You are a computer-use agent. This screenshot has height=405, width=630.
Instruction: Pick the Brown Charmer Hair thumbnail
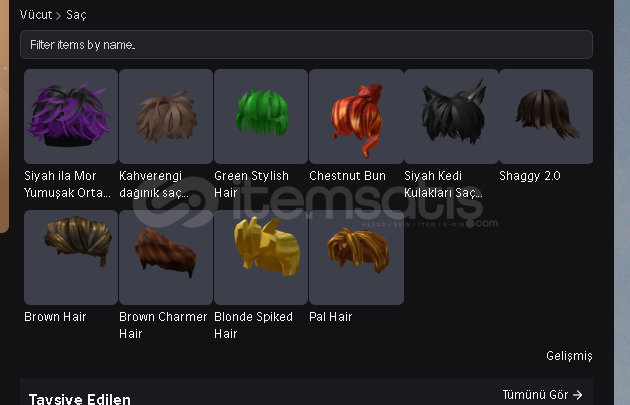[166, 257]
